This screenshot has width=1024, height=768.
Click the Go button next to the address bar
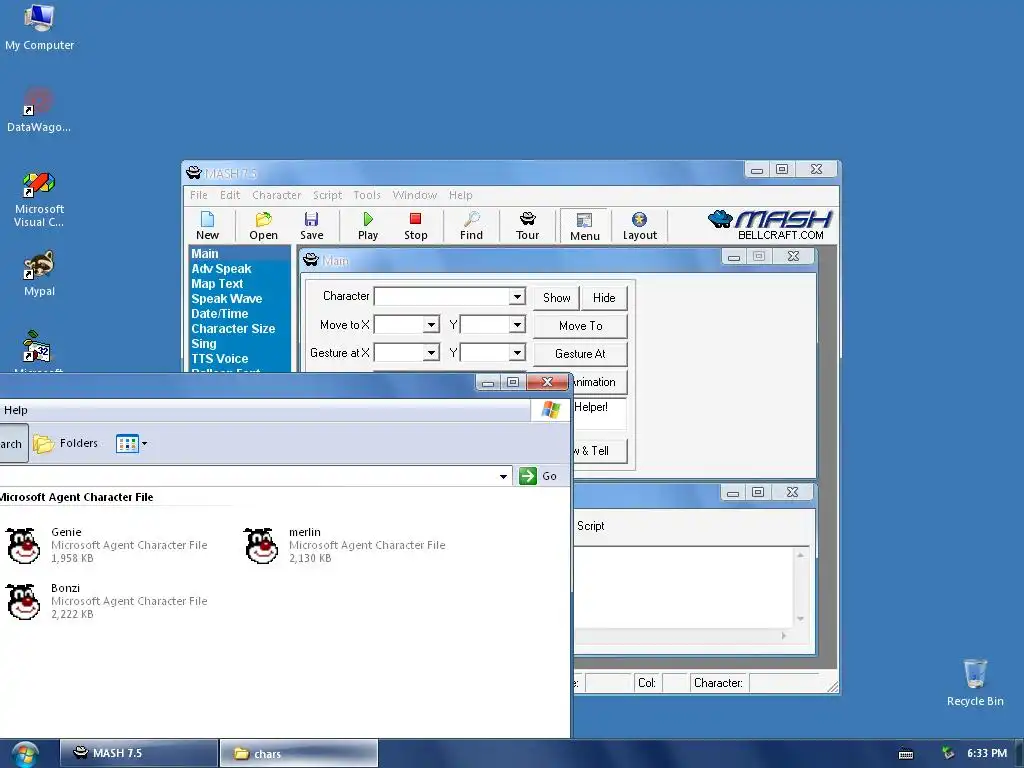point(538,476)
